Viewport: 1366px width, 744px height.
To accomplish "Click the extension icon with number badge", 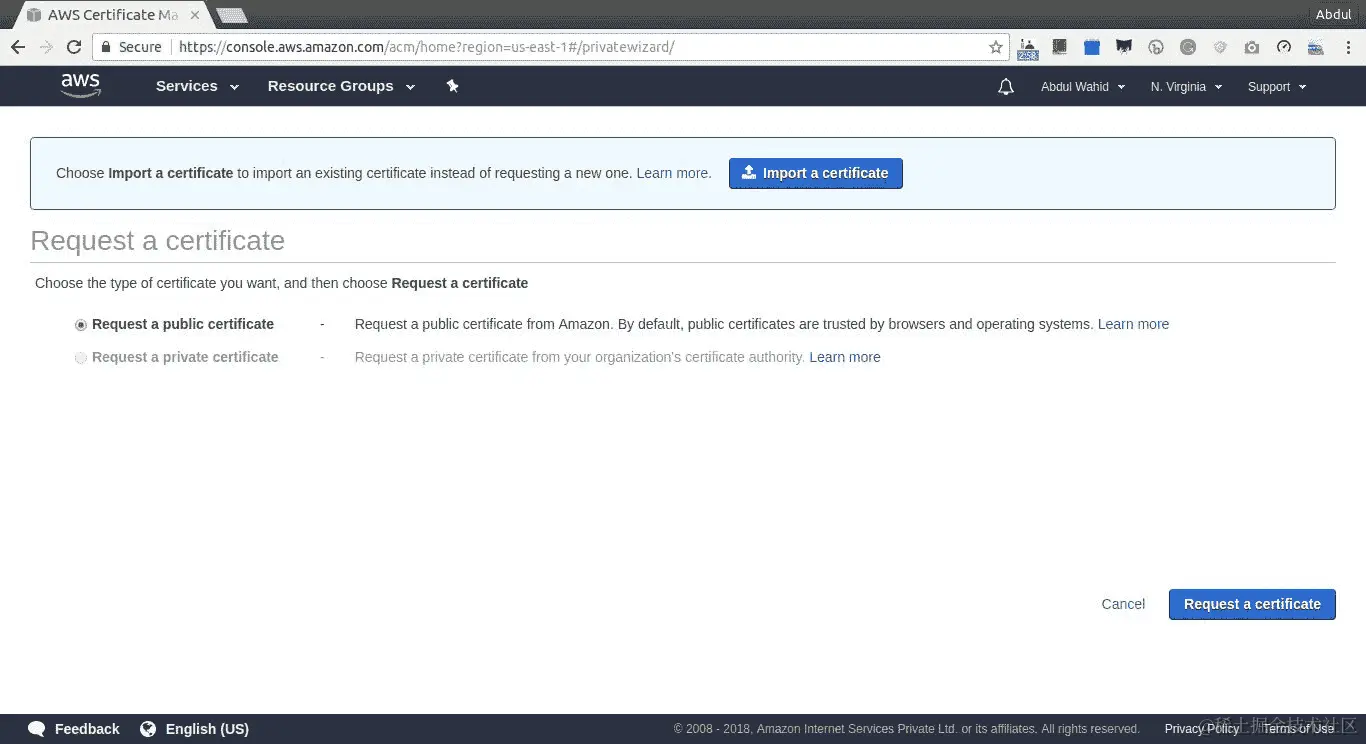I will pyautogui.click(x=1028, y=47).
